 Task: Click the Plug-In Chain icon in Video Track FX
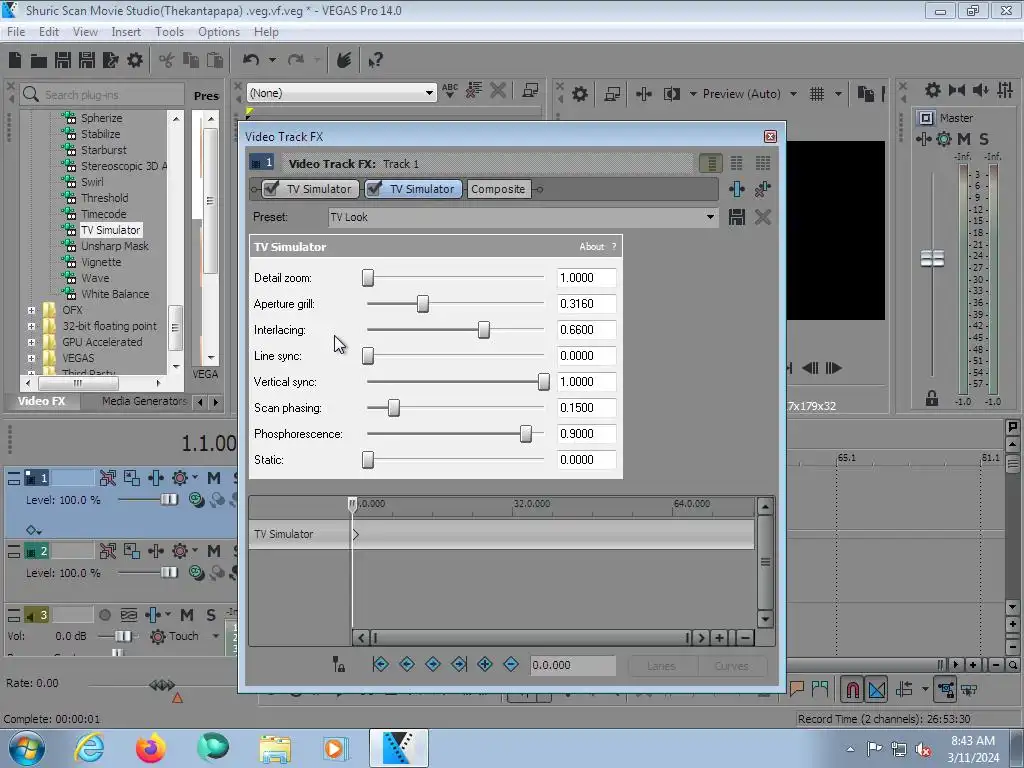point(737,189)
